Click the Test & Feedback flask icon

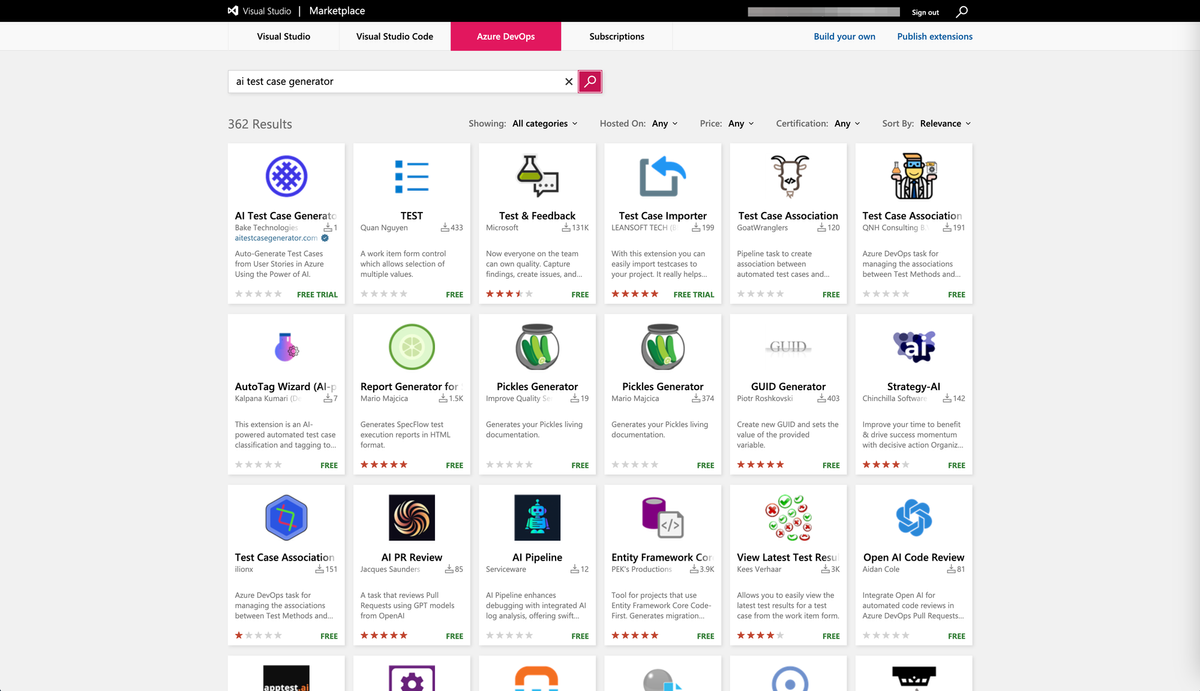tap(537, 176)
